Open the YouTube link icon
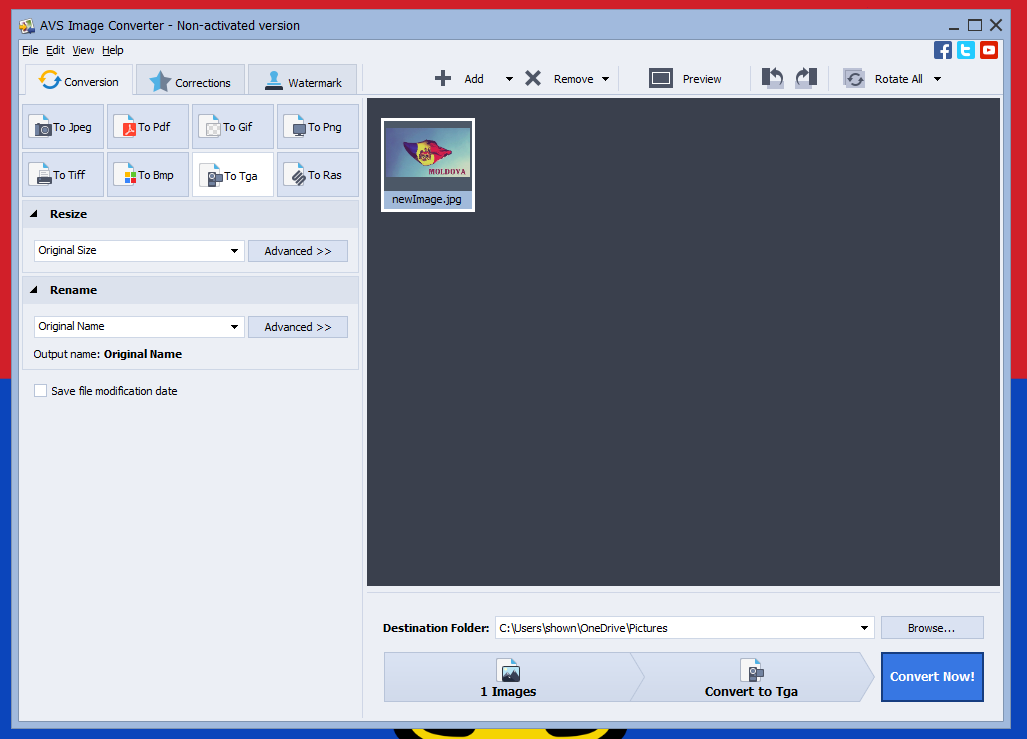Screen dimensions: 1027x739 pos(988,50)
